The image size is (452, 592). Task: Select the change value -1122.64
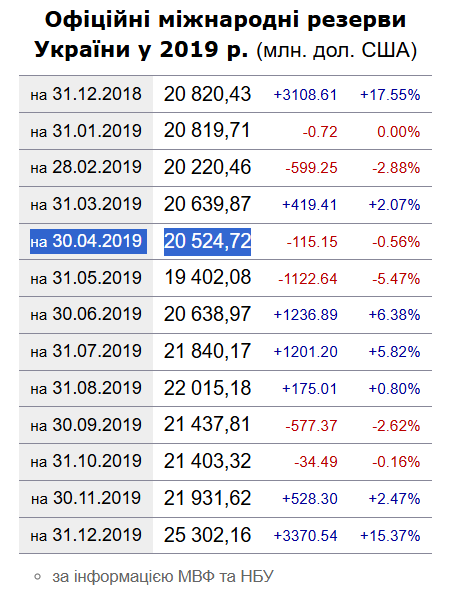(307, 279)
